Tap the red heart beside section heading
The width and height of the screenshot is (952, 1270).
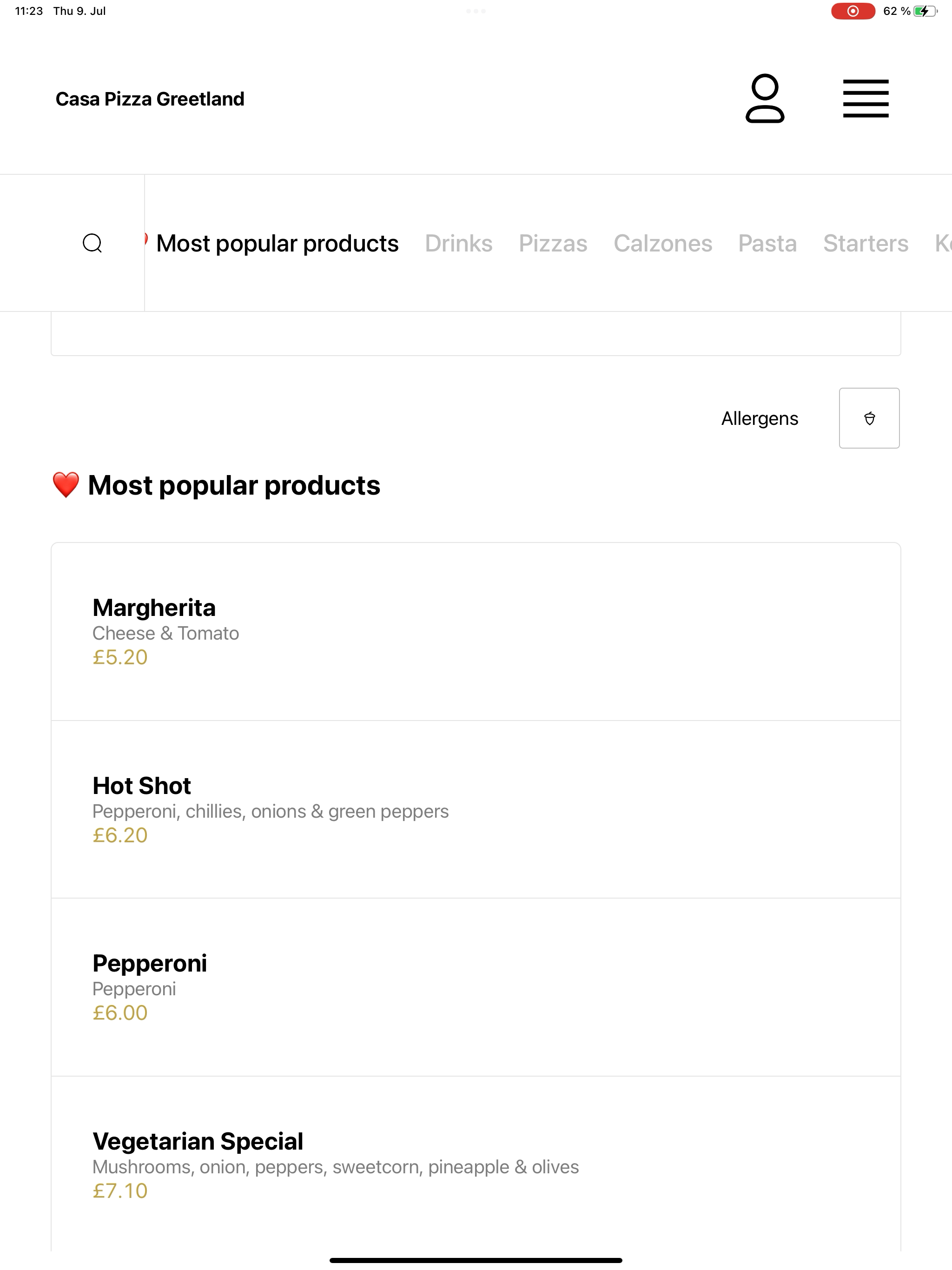[x=66, y=485]
